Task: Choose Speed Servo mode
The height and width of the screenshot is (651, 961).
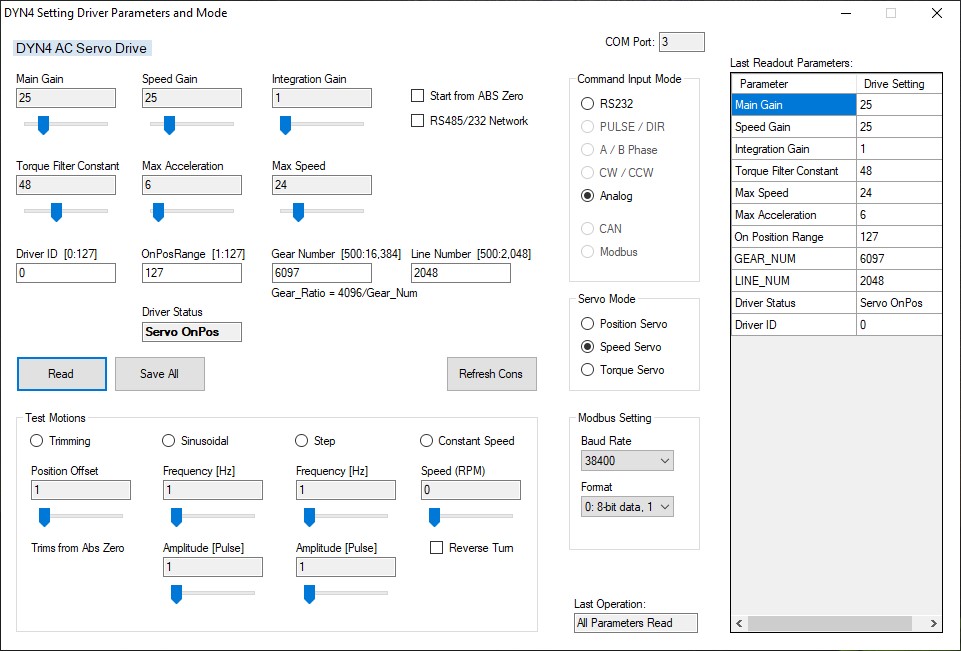Action: (x=620, y=347)
